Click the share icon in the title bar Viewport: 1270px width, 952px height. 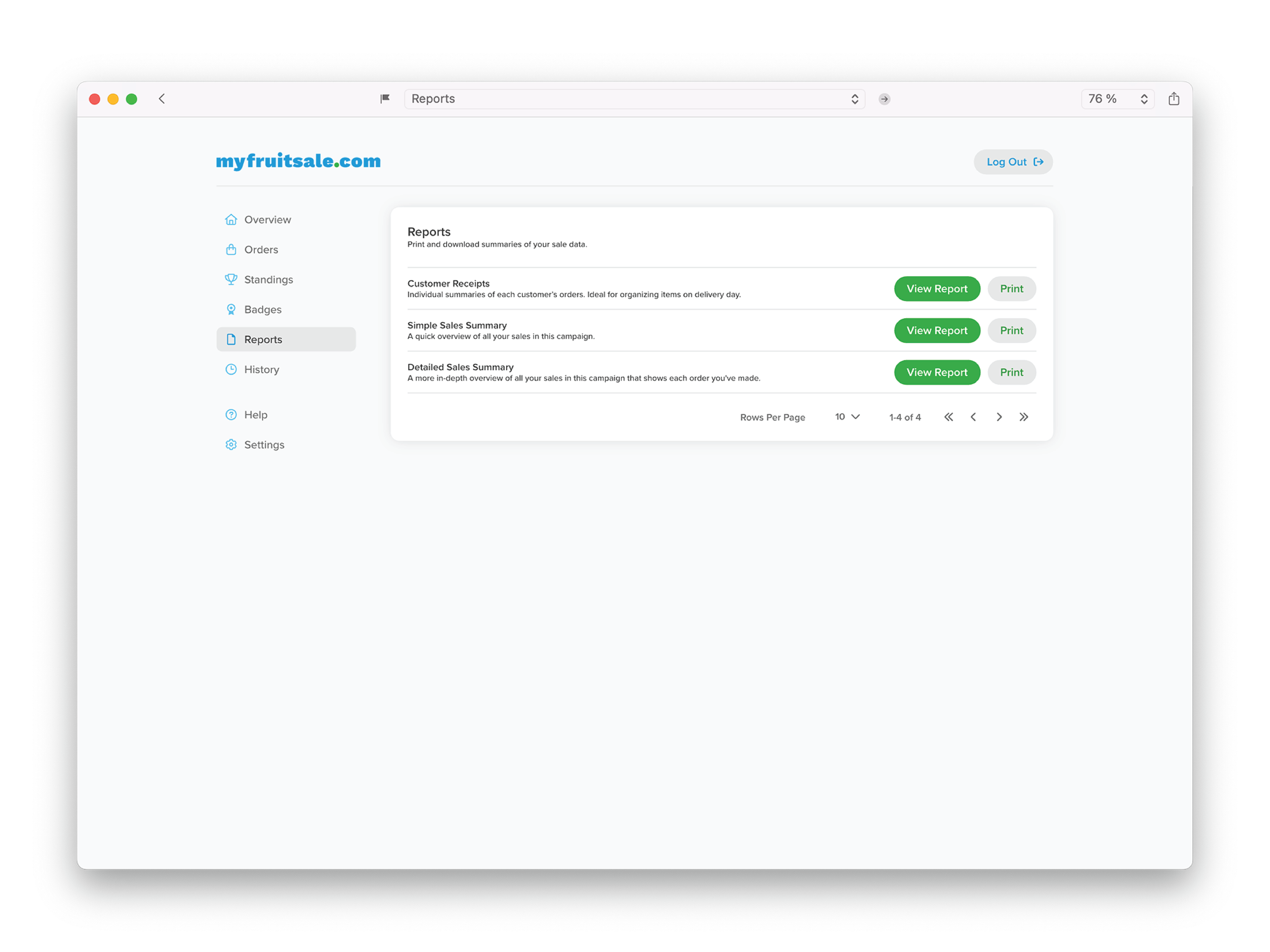1173,99
